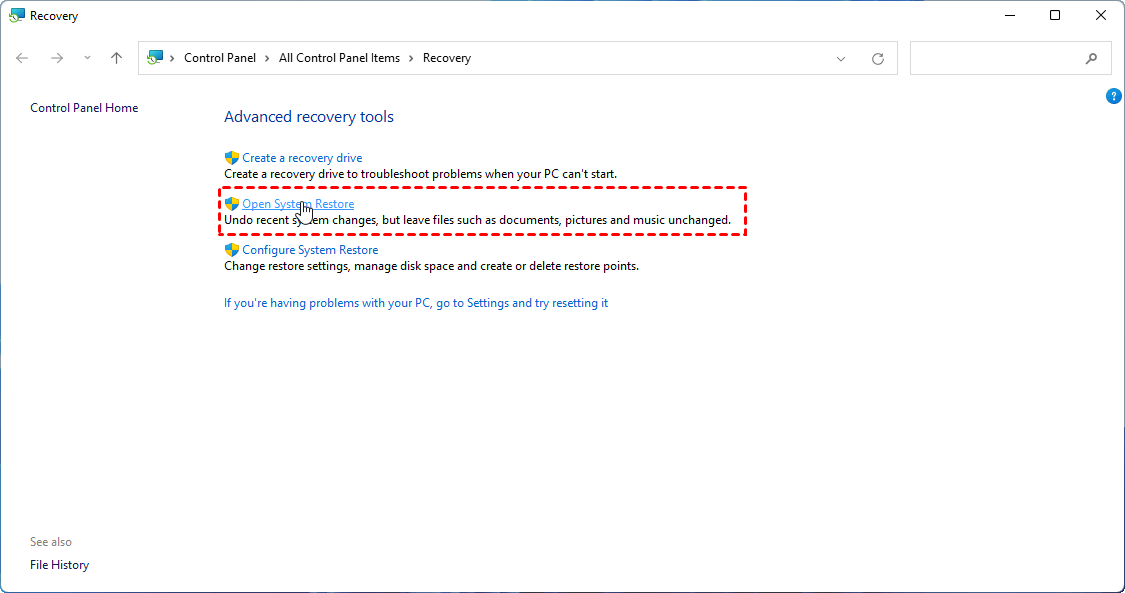Select All Control Panel Items breadcrumb
Screen dimensions: 1125x593
pos(339,58)
